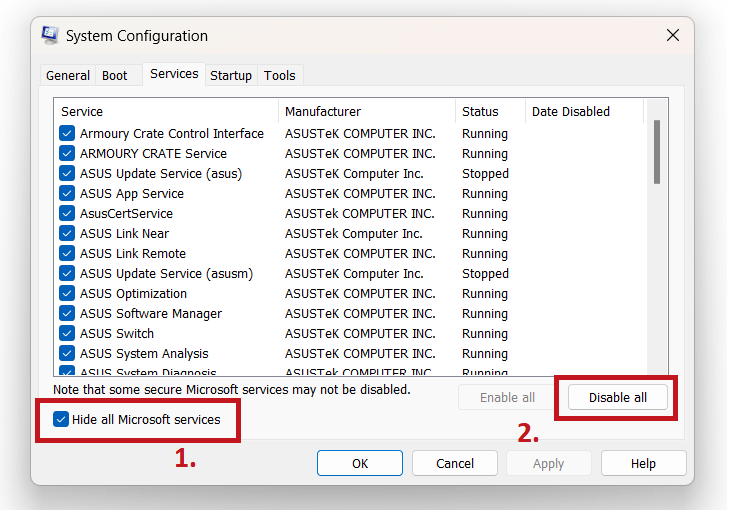
Task: Select the ASUS Link Near row text
Action: 125,234
